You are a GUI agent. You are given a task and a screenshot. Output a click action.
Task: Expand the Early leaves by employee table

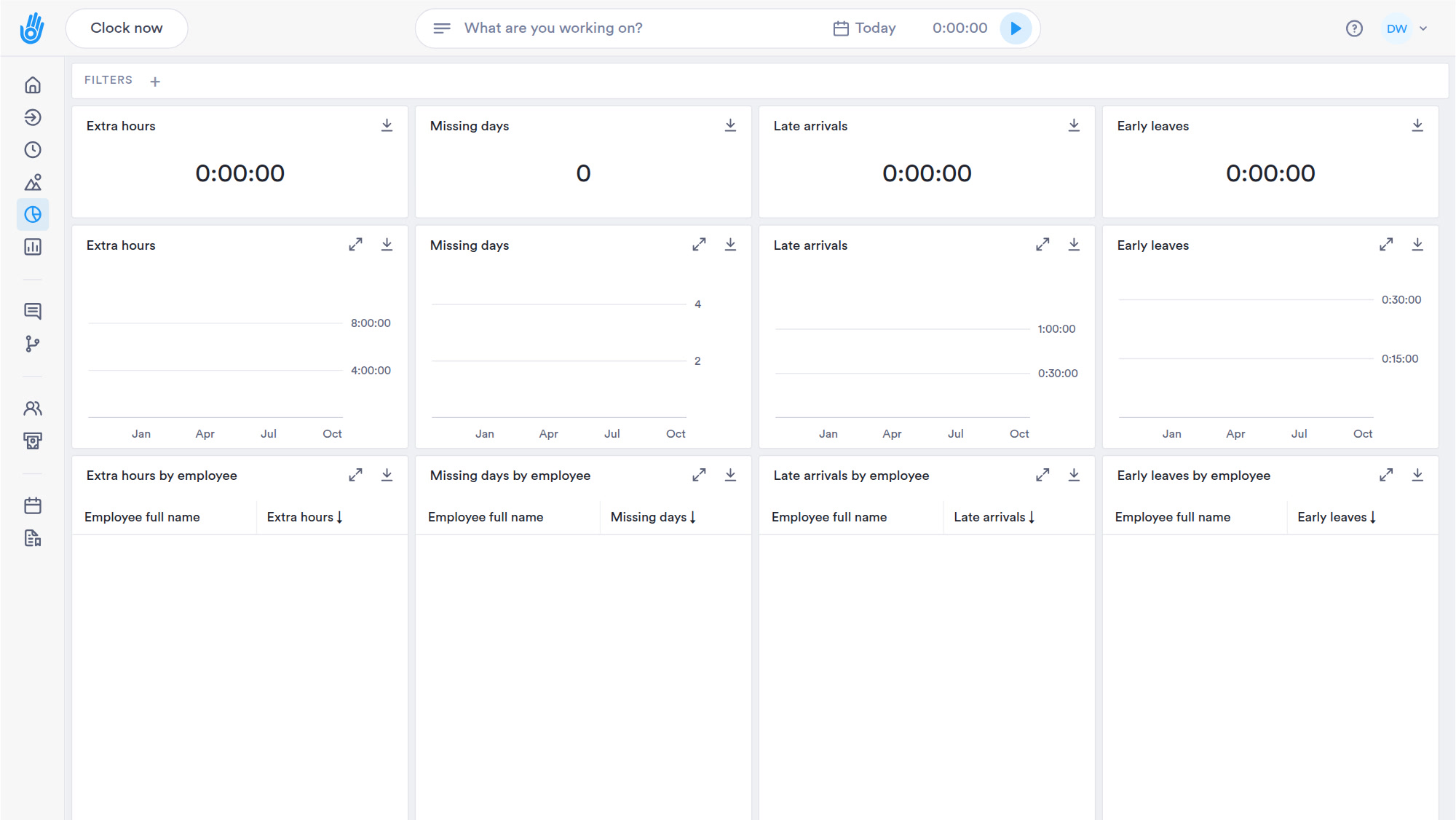(x=1386, y=475)
